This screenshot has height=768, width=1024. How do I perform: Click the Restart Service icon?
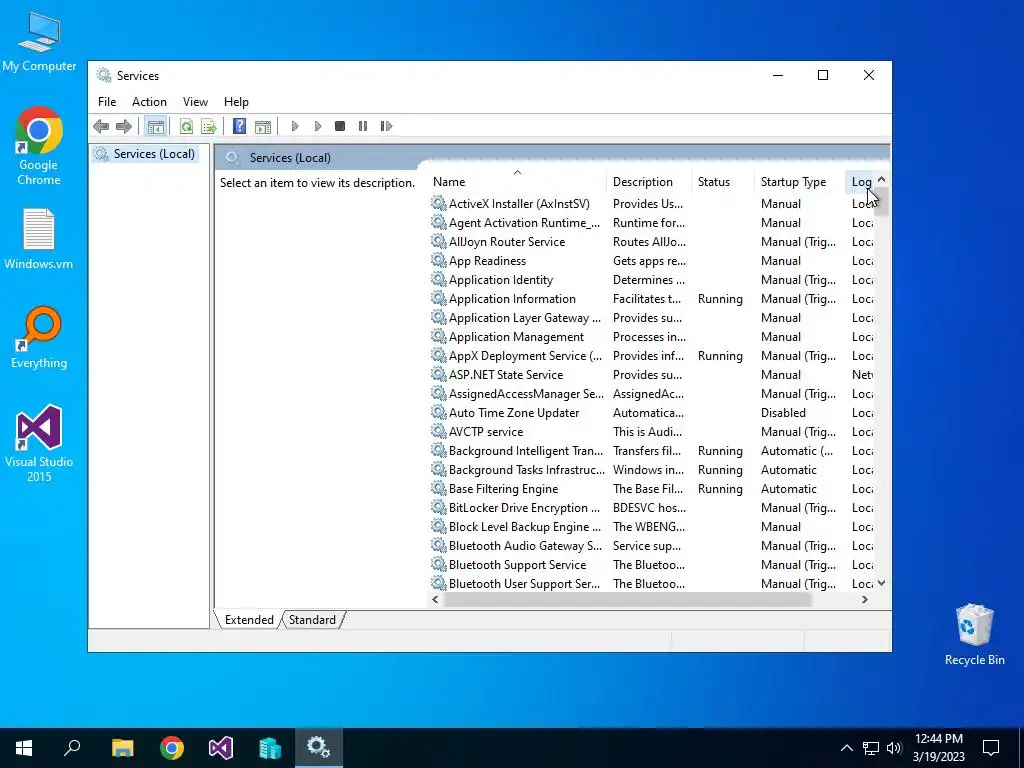click(386, 126)
